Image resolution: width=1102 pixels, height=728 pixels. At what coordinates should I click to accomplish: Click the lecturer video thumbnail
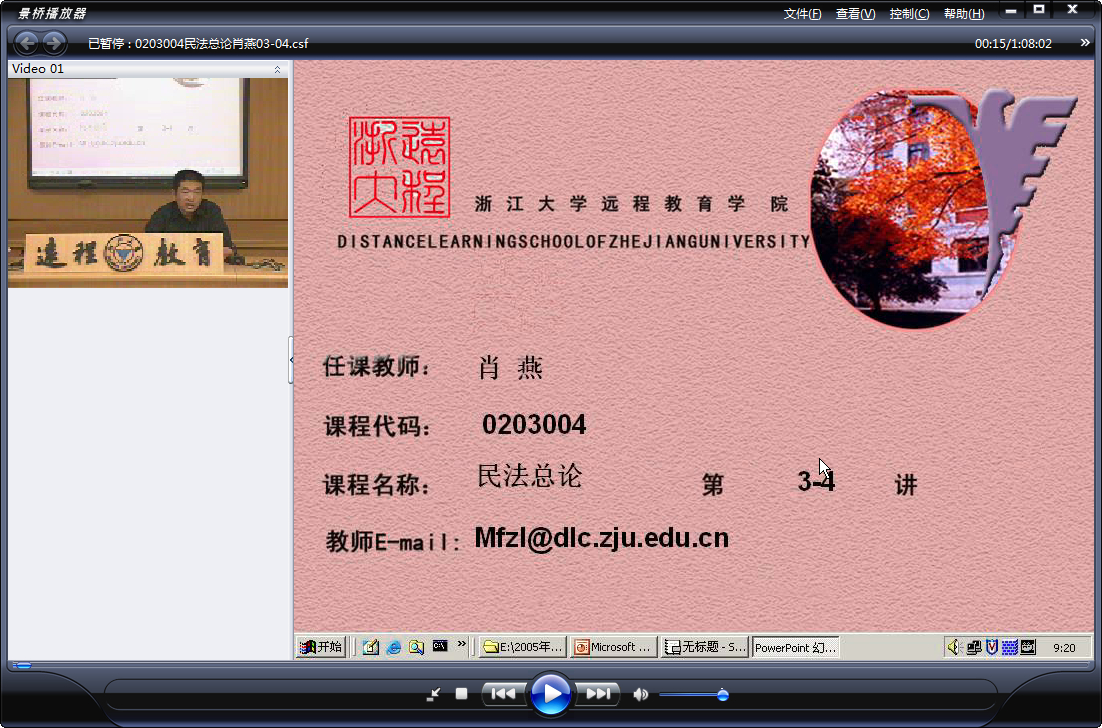[148, 183]
